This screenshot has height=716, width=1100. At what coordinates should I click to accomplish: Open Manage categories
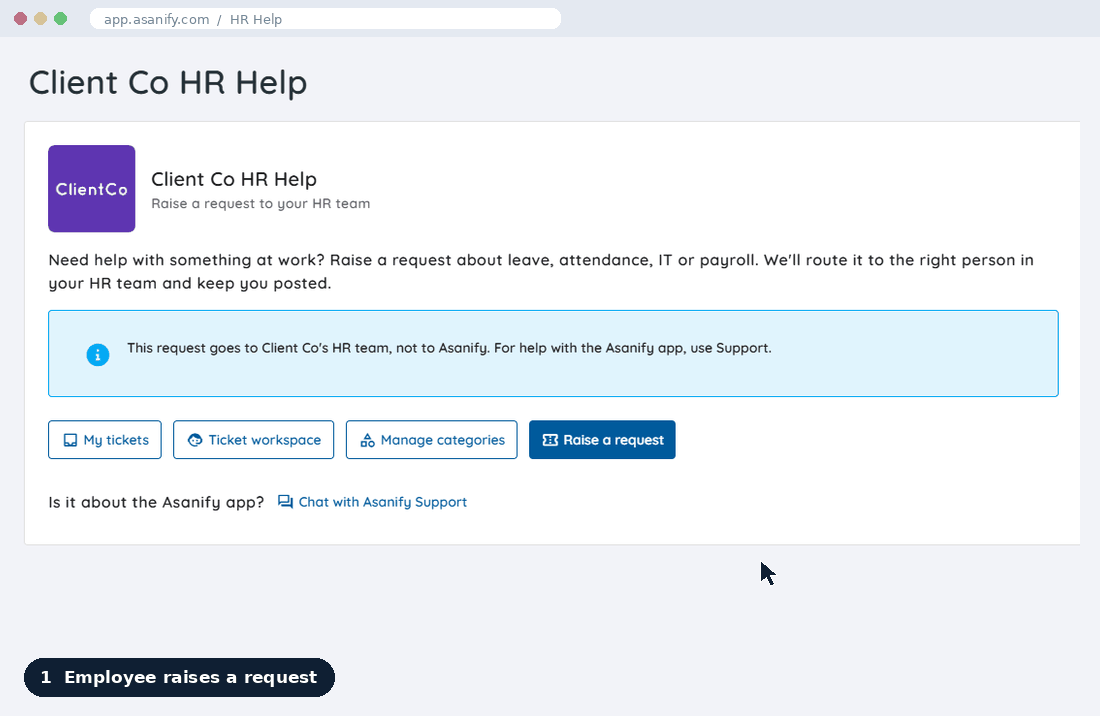pyautogui.click(x=431, y=440)
